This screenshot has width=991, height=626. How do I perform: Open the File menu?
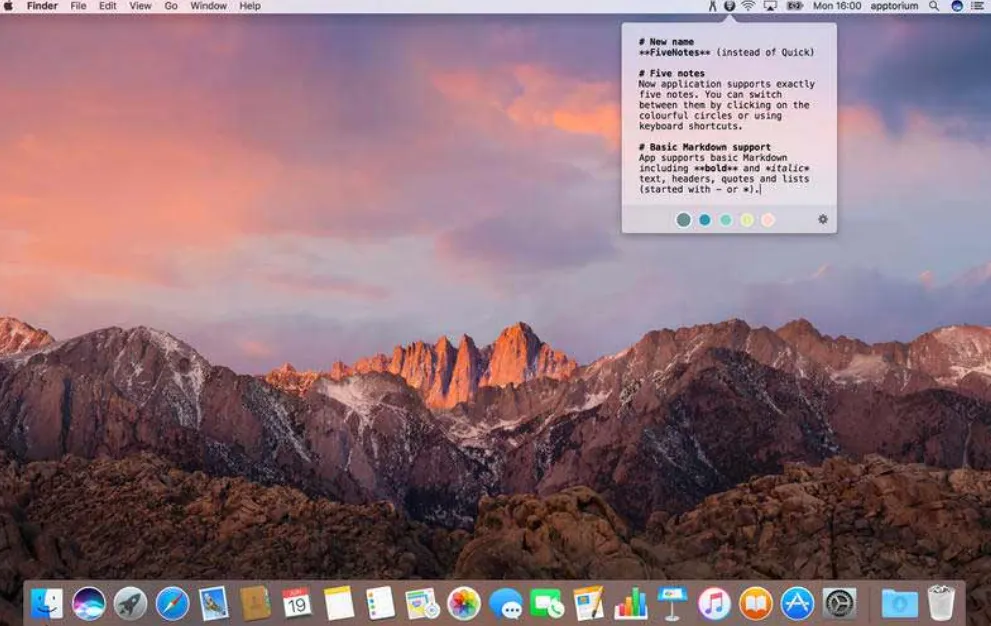pyautogui.click(x=78, y=6)
